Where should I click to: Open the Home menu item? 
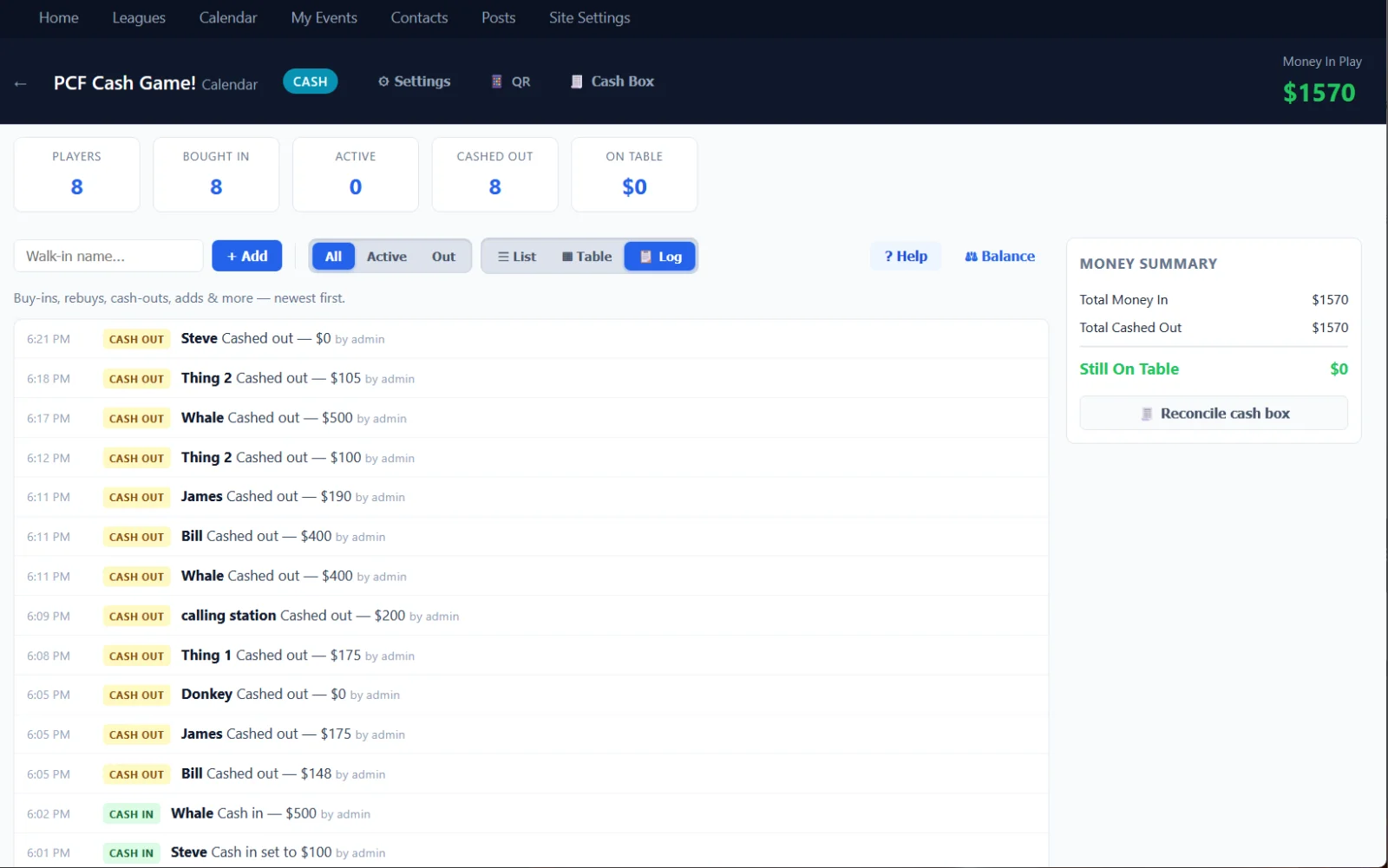coord(59,17)
